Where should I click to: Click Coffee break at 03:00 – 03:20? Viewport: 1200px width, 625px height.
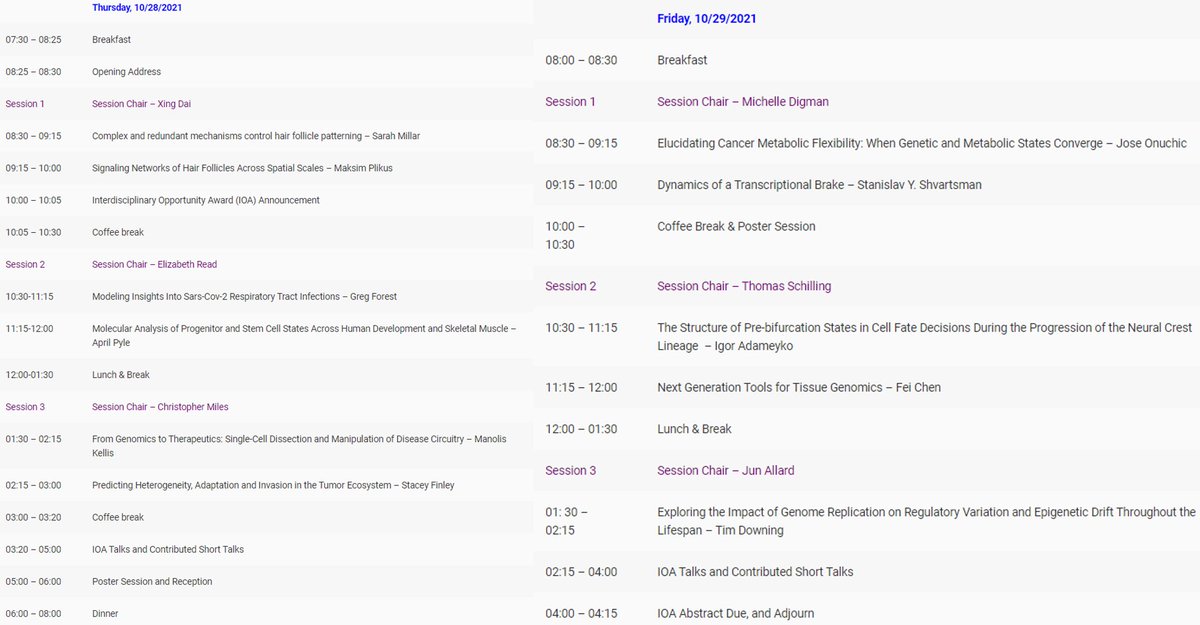[x=118, y=517]
